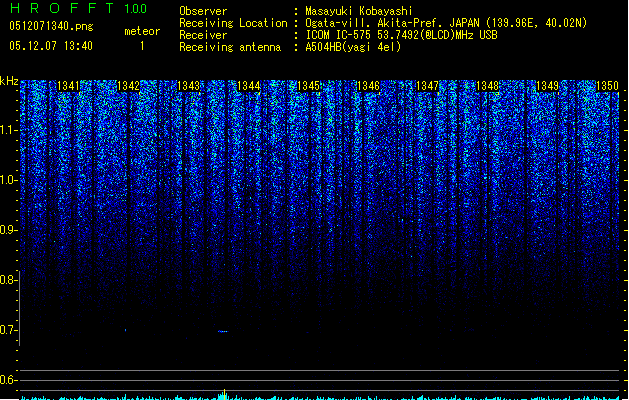Click the 1342 time marker
Image resolution: width=629 pixels, height=400 pixels.
click(x=128, y=86)
